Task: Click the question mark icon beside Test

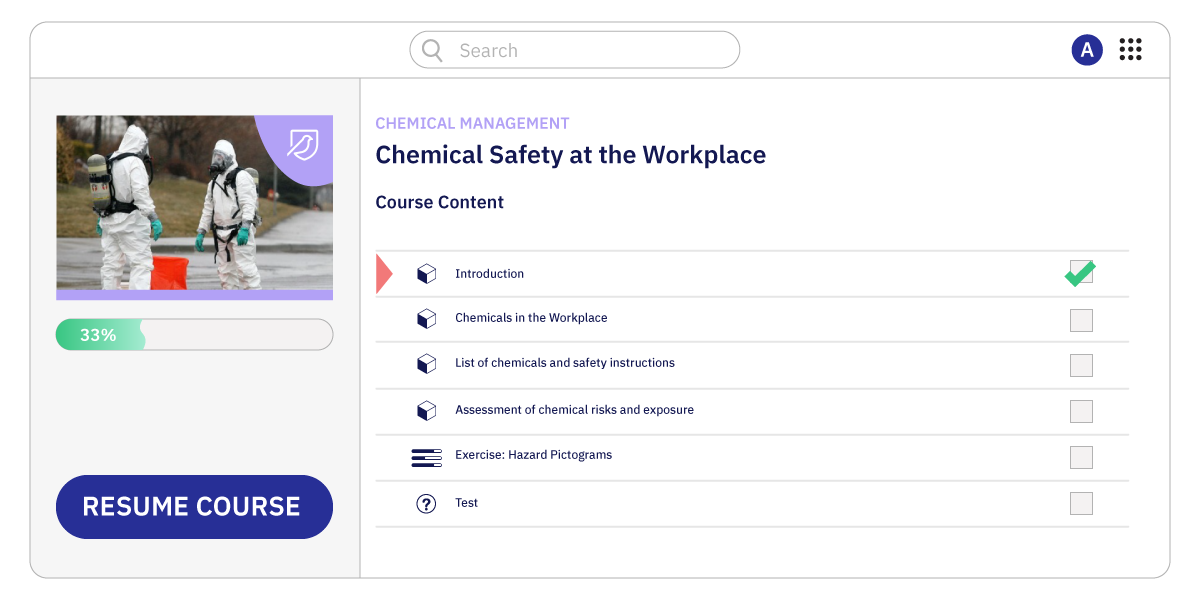Action: [x=427, y=503]
